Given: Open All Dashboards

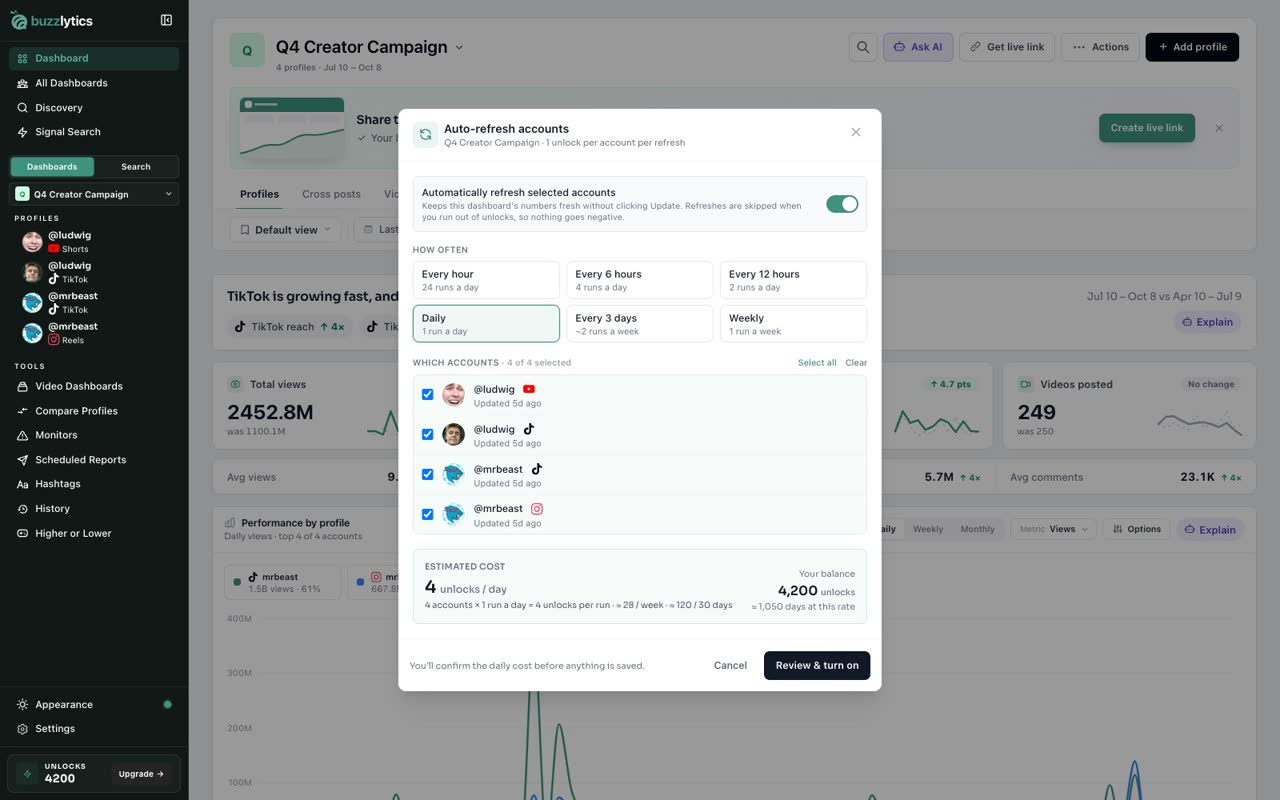Looking at the screenshot, I should pyautogui.click(x=94, y=83).
